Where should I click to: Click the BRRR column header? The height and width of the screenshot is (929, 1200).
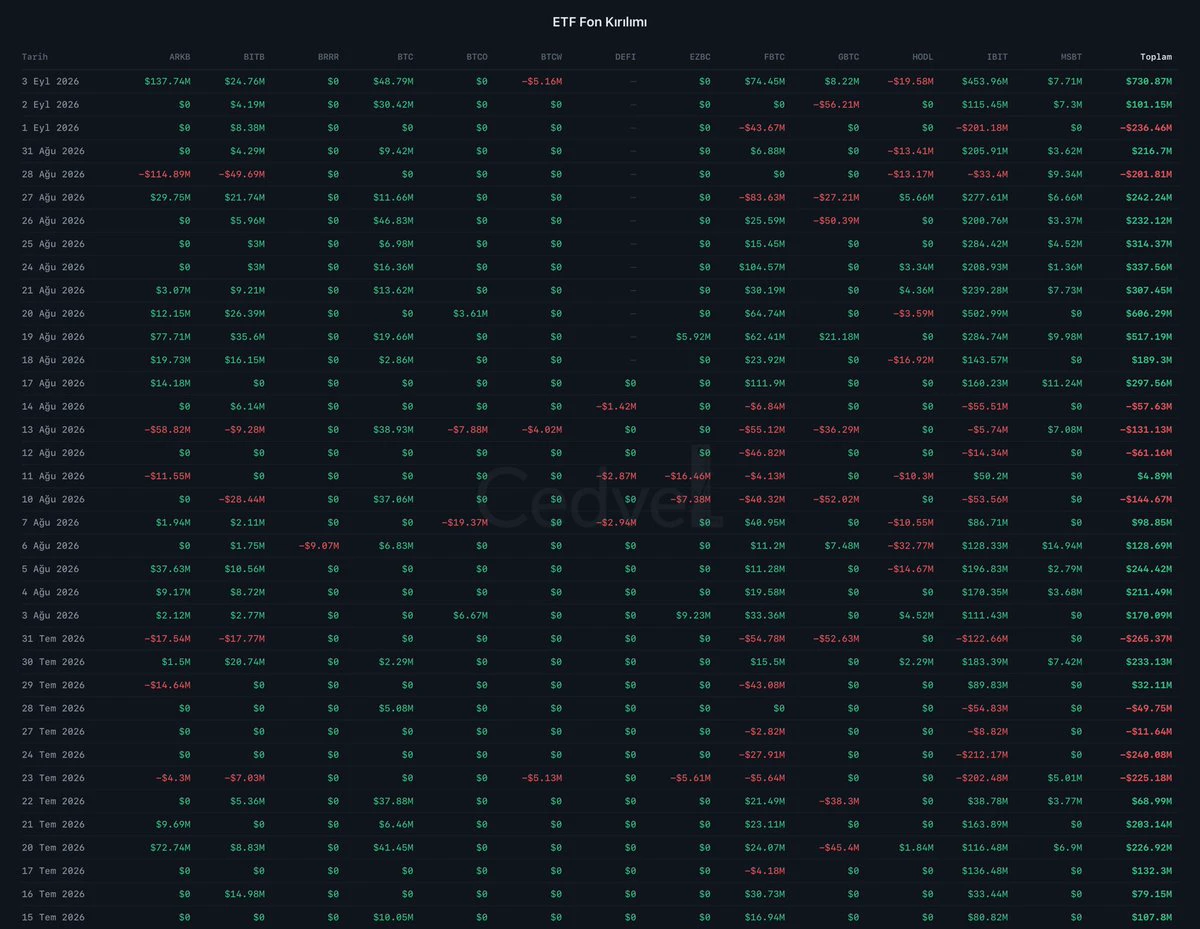[328, 57]
